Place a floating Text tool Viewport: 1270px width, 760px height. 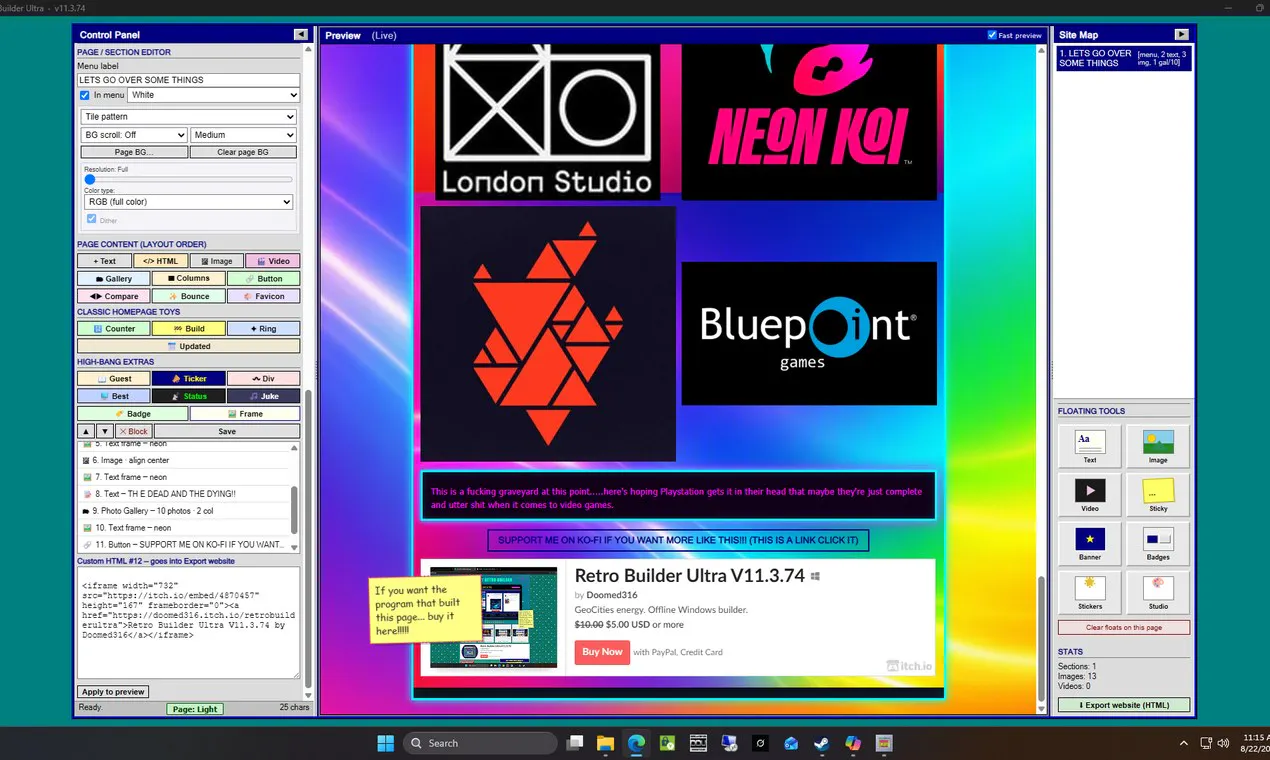1089,446
